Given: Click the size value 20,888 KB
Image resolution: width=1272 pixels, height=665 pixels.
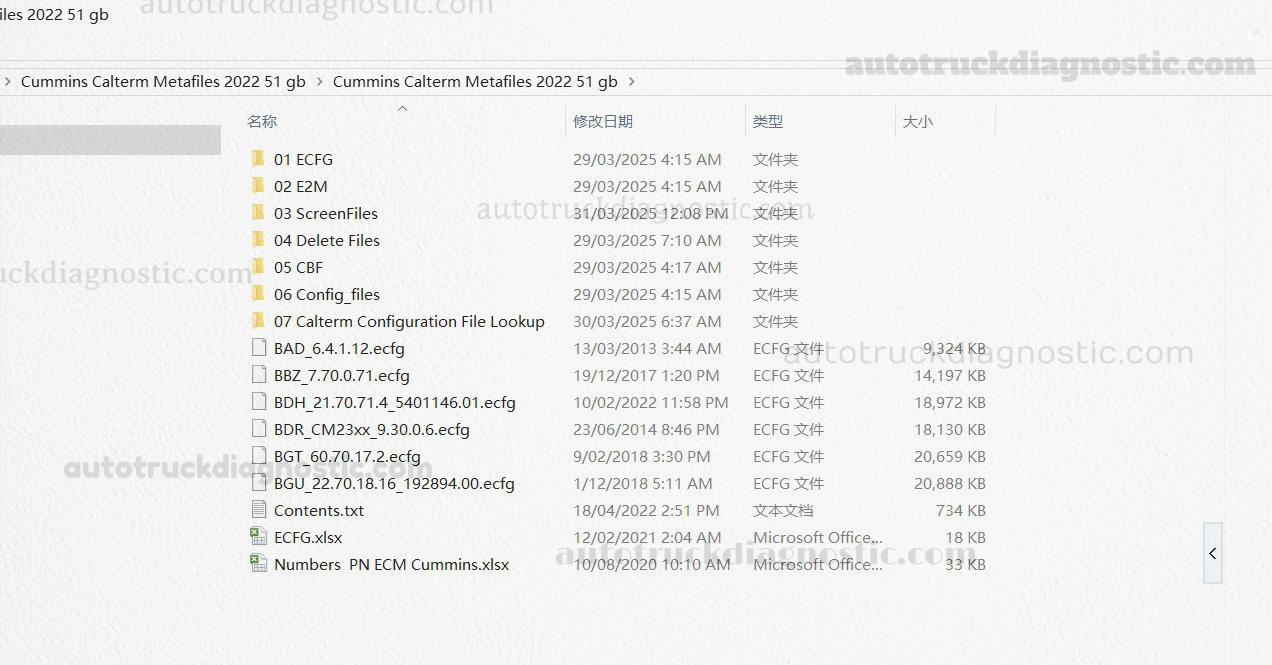Looking at the screenshot, I should 950,483.
